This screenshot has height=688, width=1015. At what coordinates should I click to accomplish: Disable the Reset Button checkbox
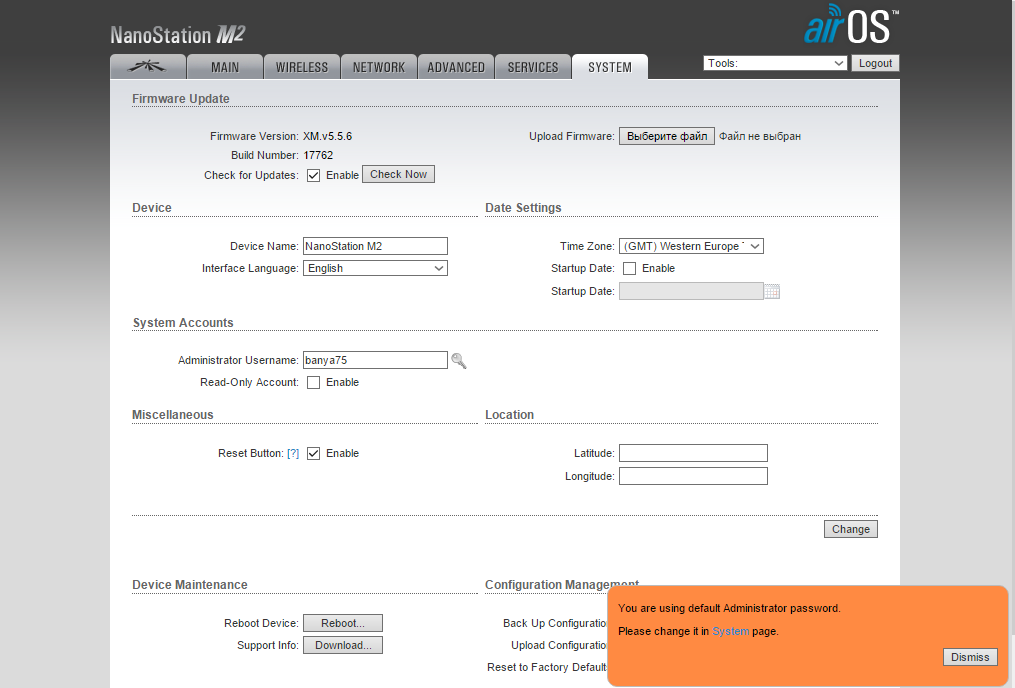click(313, 453)
